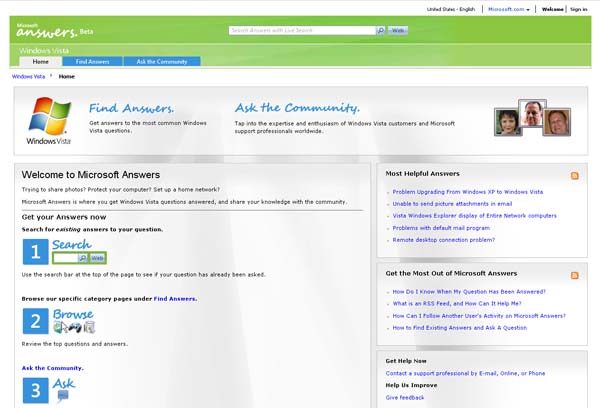
Task: Click the Sign in link
Action: (x=578, y=9)
